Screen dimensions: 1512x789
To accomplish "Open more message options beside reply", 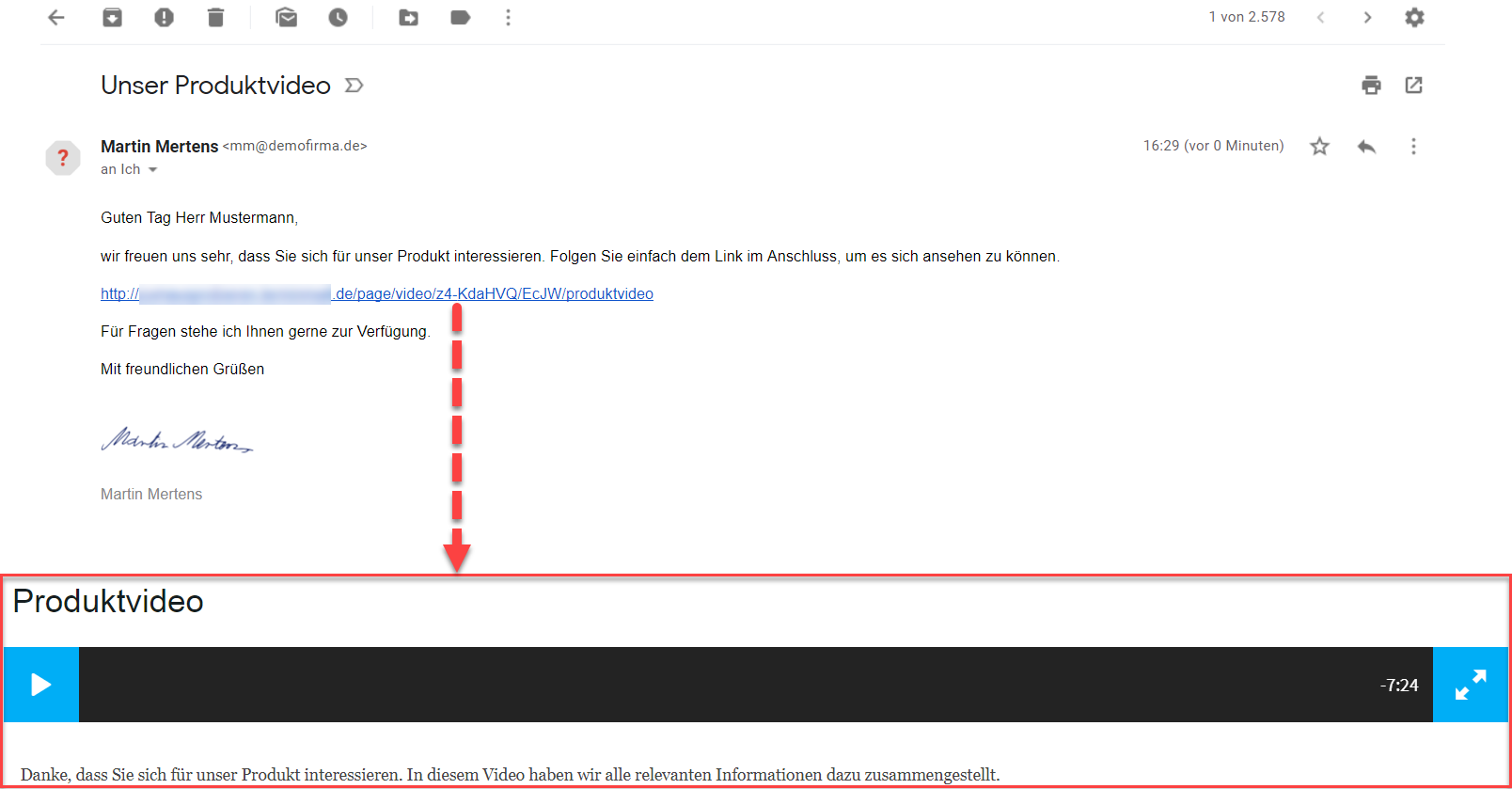I will [x=1413, y=146].
